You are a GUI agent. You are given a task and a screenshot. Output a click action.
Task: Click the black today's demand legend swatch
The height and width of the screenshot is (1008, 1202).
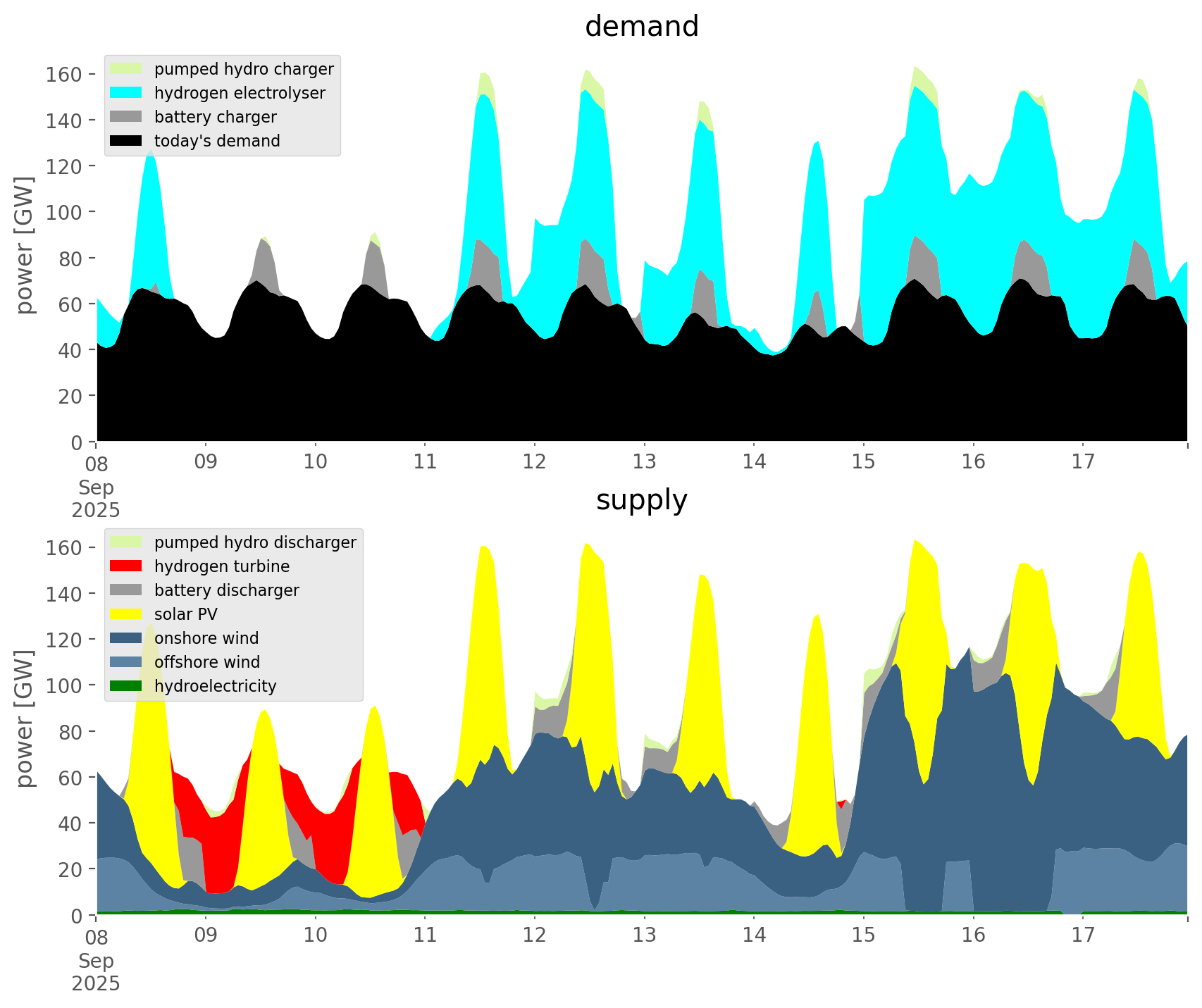click(x=127, y=141)
